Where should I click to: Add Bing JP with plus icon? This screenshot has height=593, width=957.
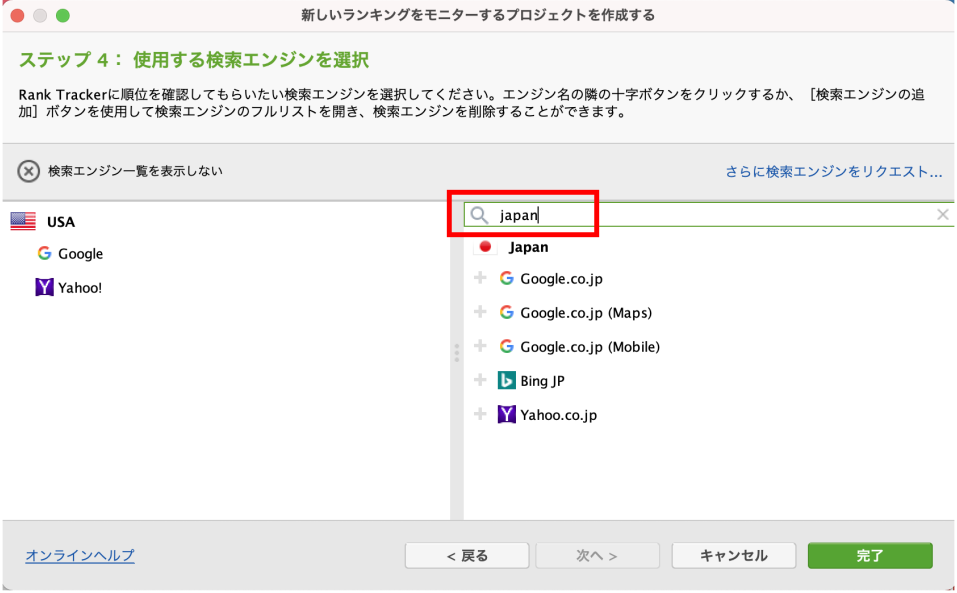480,381
